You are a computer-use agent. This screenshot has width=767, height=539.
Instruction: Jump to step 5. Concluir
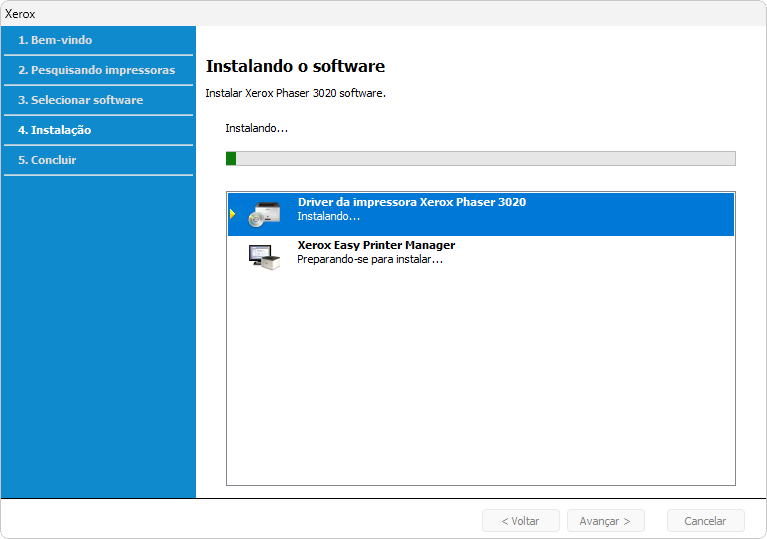(47, 160)
